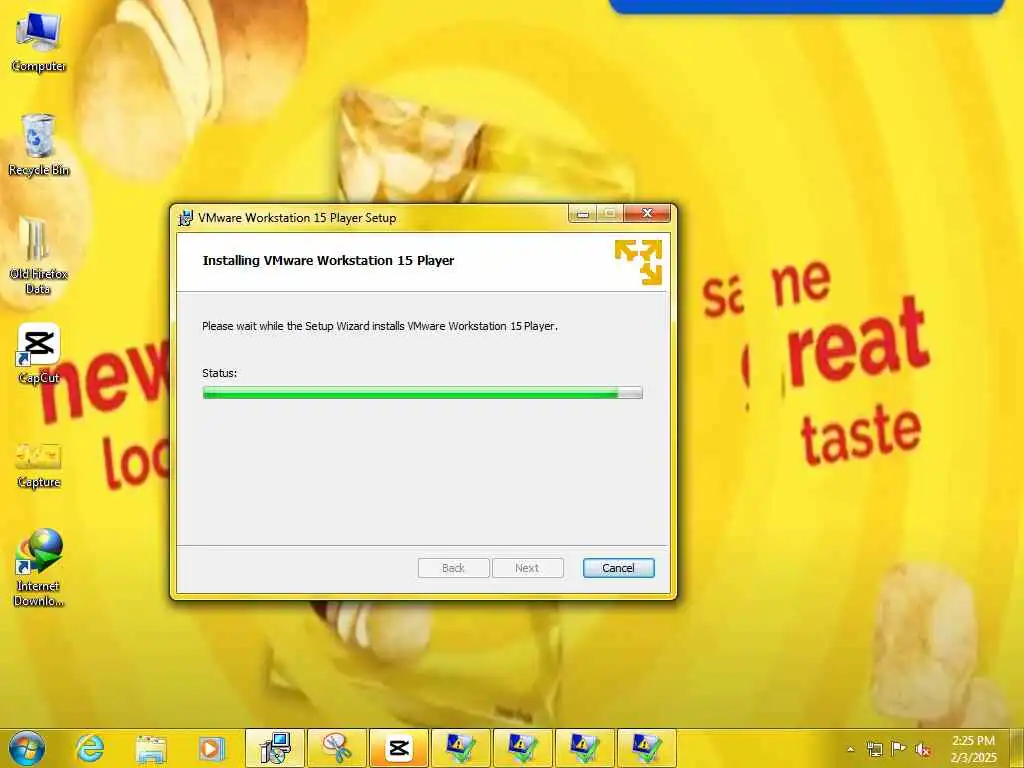Click the Cancel button in VMware setup
This screenshot has height=768, width=1024.
(x=618, y=568)
